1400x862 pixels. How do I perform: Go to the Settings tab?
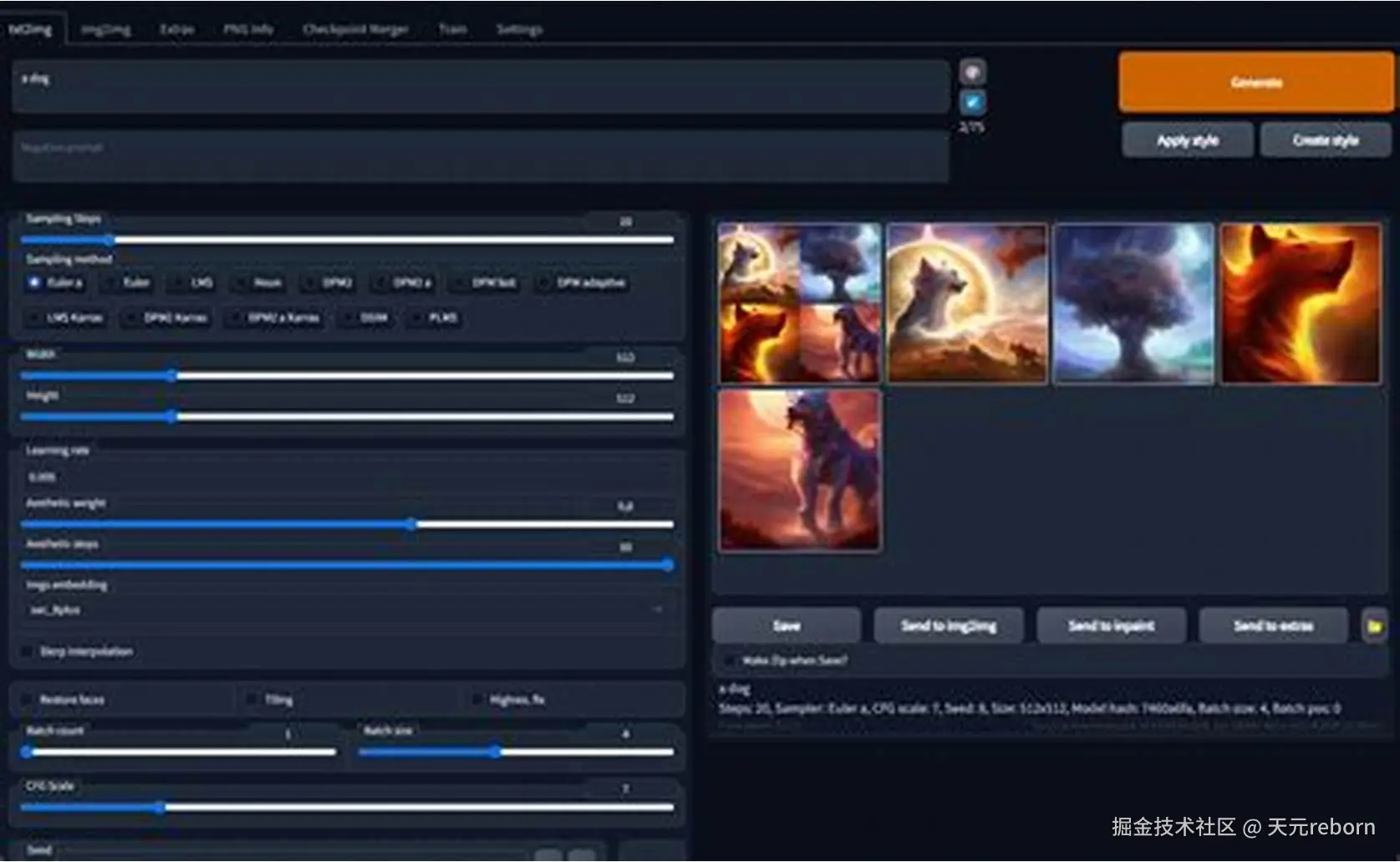pos(519,29)
